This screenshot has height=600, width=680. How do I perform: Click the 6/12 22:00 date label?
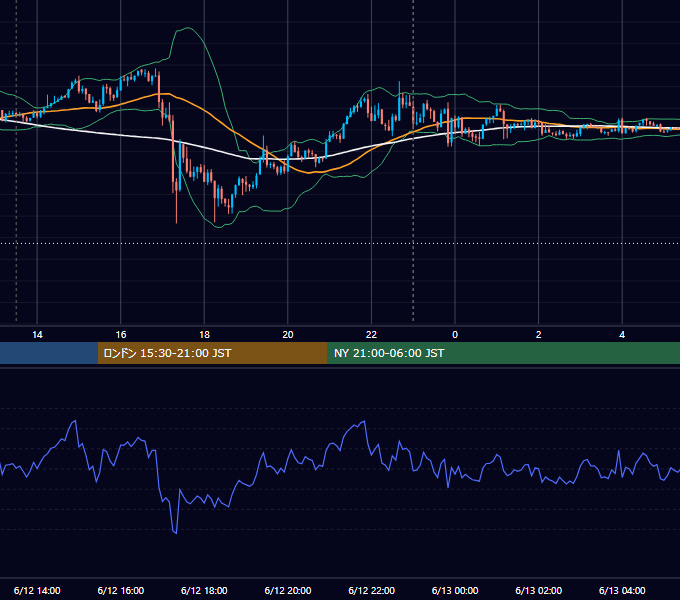pos(371,590)
